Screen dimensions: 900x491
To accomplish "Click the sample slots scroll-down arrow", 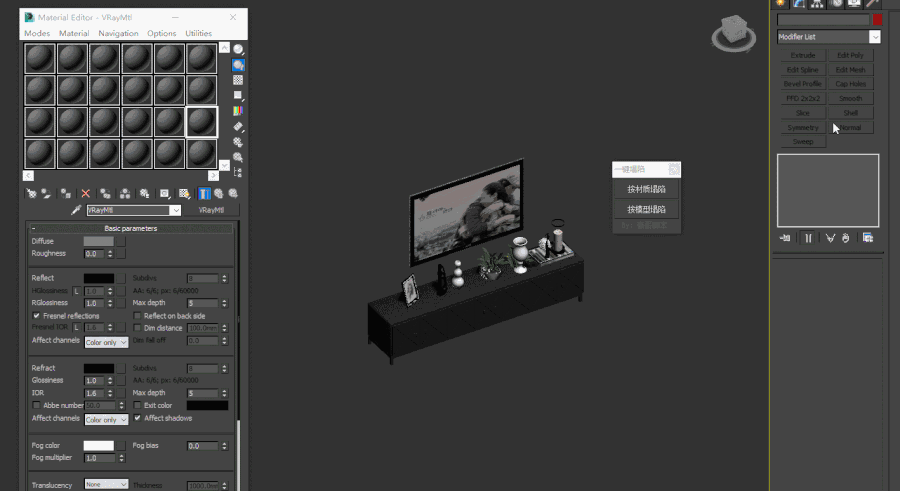I will 224,166.
